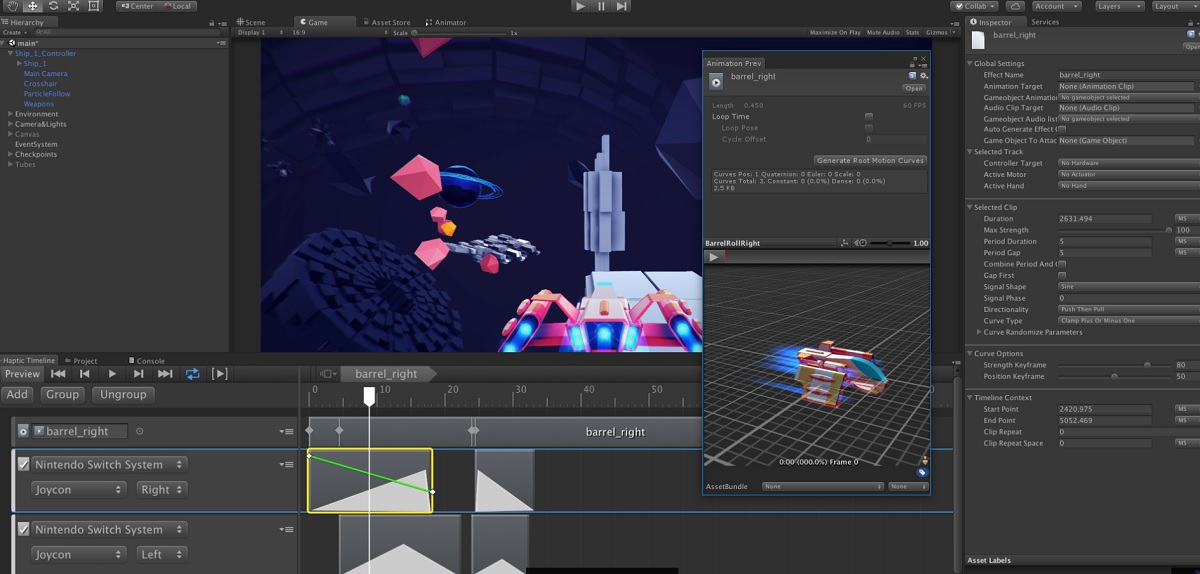Expand Camera&Lights in Hierarchy

pyautogui.click(x=10, y=124)
